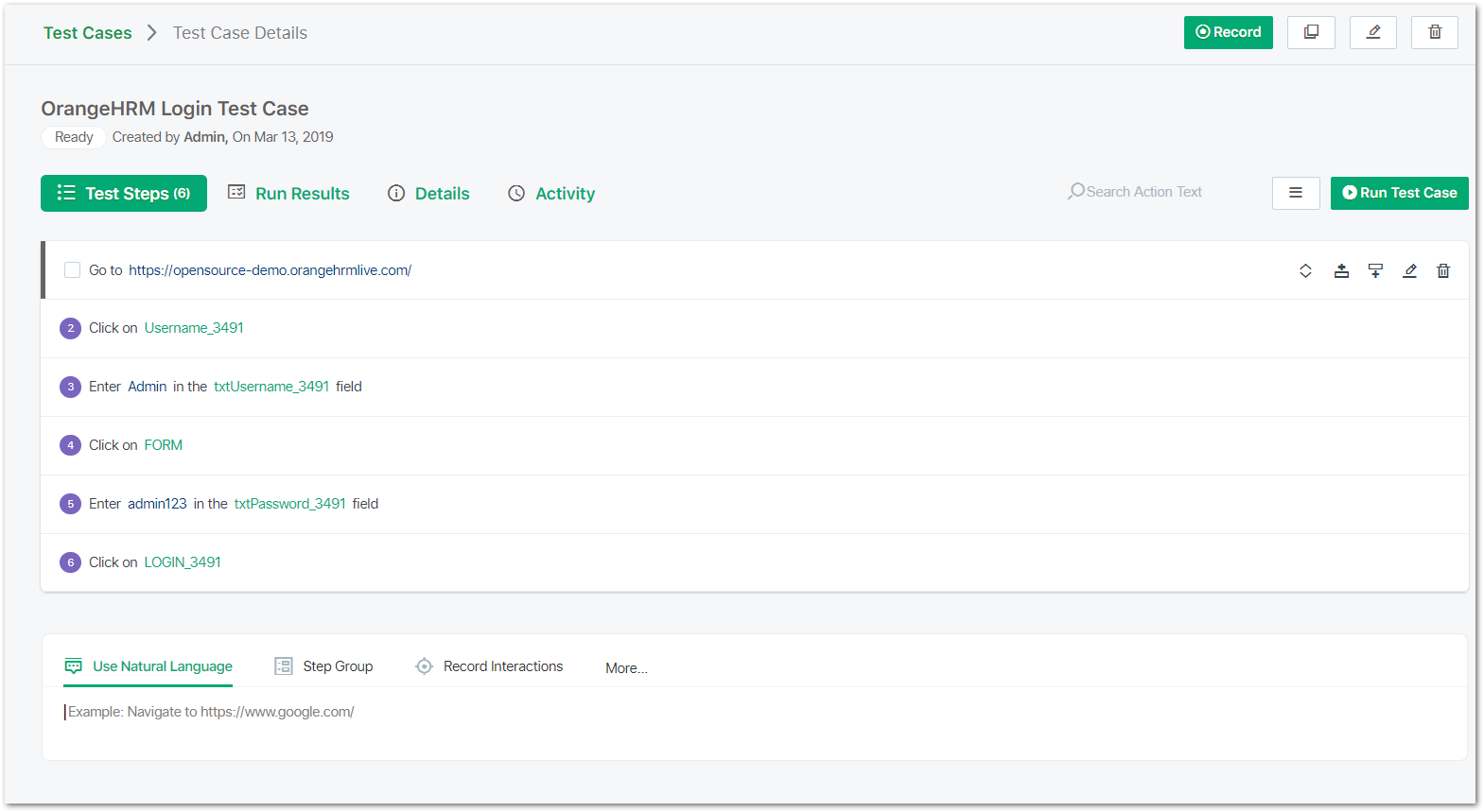Click the Test Case Details breadcrumb text
This screenshot has width=1484, height=812.
pyautogui.click(x=240, y=33)
